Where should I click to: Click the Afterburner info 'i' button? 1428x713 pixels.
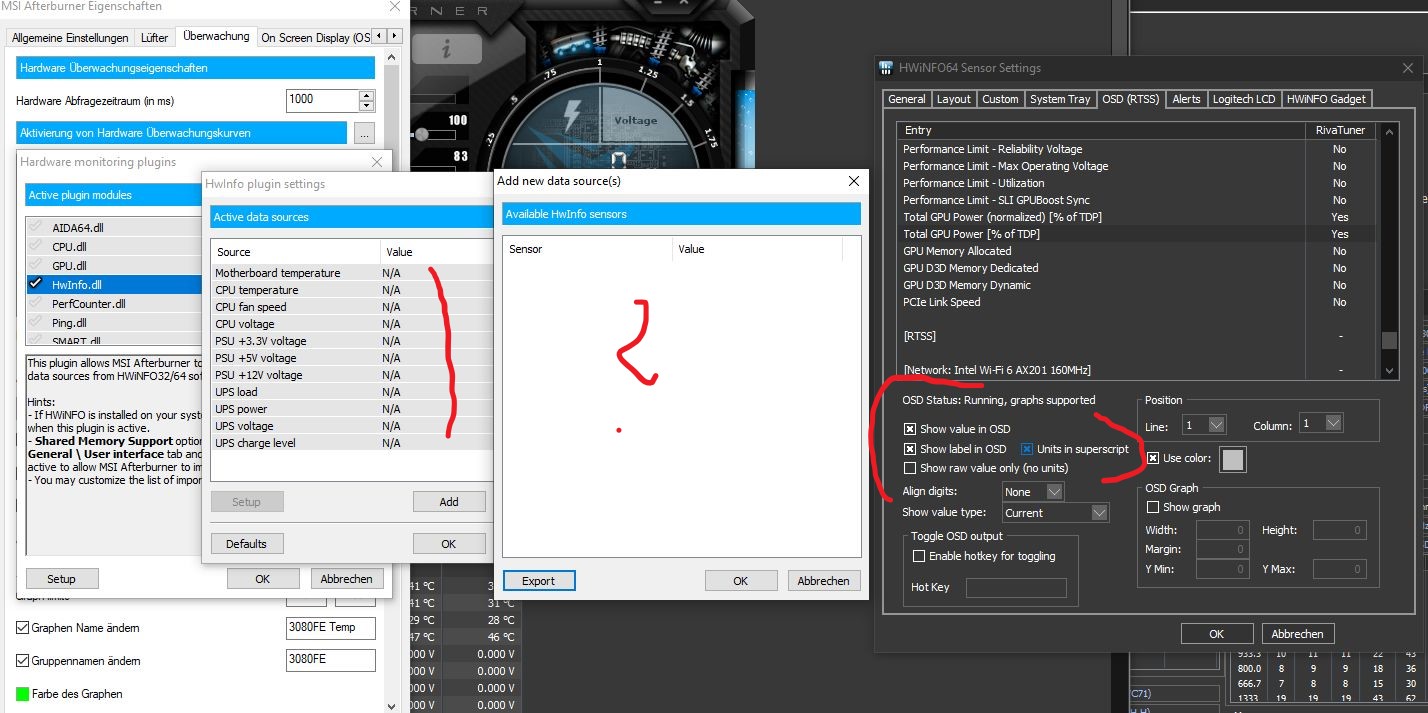tap(446, 49)
